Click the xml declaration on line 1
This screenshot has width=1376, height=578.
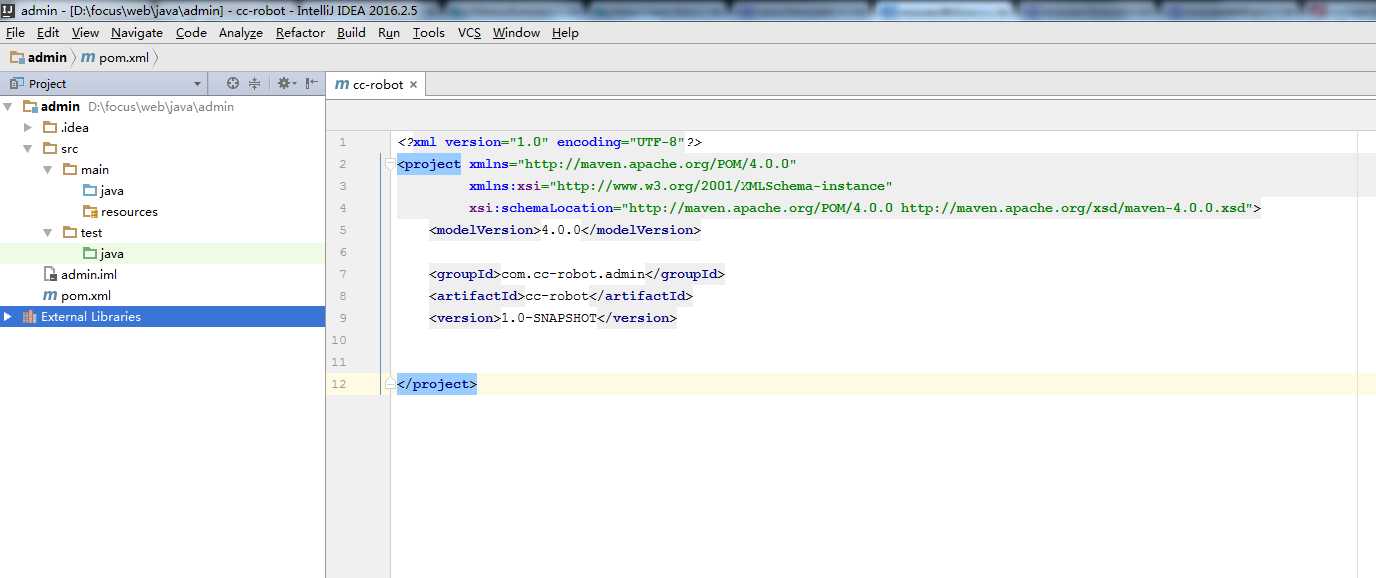pyautogui.click(x=550, y=142)
